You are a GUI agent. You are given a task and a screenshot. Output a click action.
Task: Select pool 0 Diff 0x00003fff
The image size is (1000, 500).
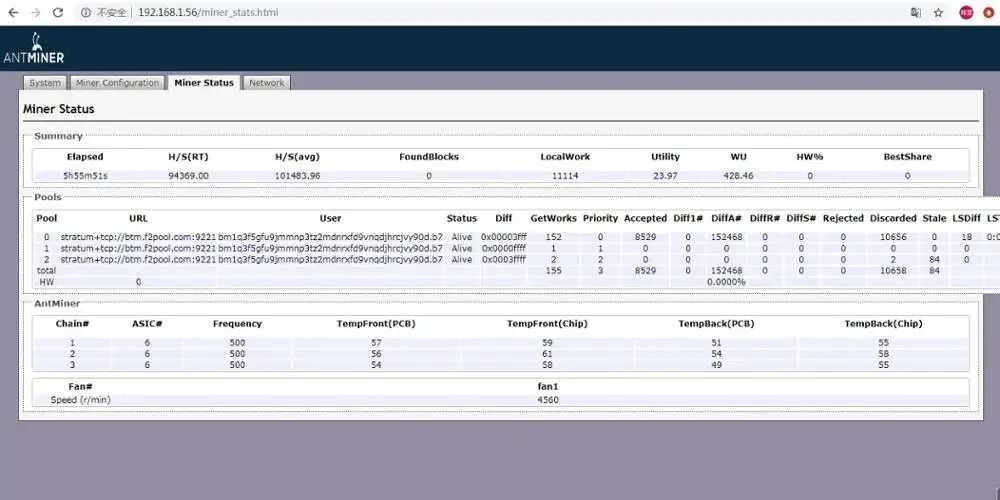503,237
